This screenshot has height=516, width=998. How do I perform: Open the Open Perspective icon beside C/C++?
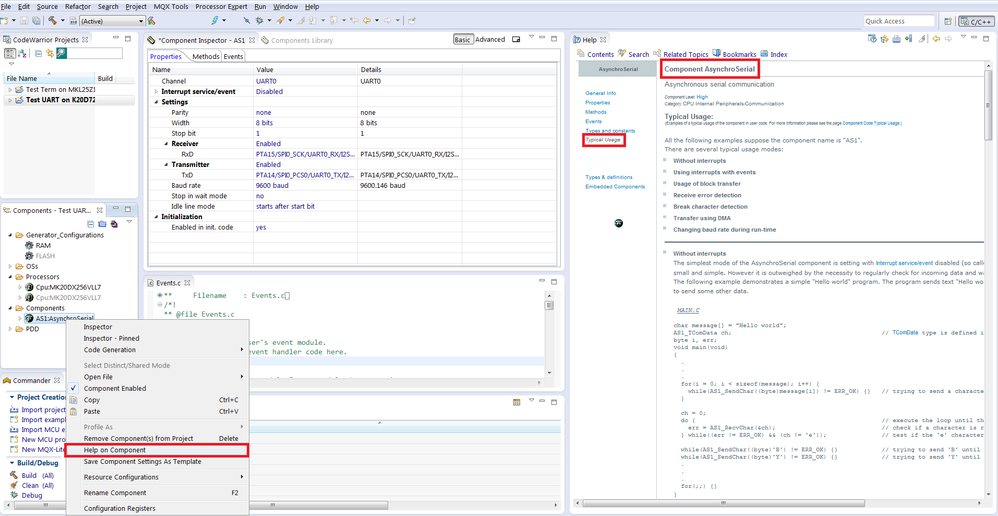click(x=948, y=21)
